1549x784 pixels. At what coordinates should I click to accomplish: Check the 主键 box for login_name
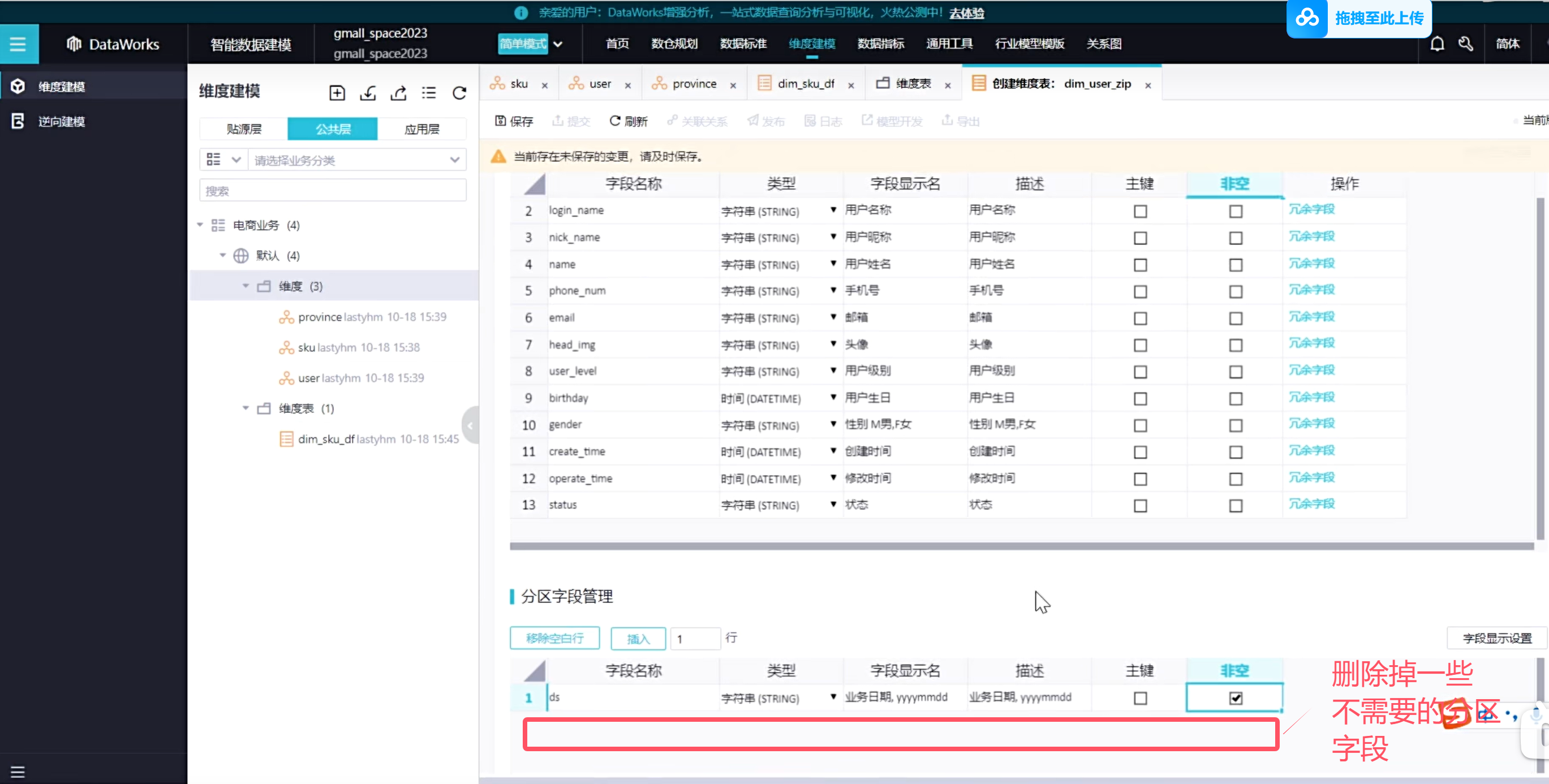(1139, 212)
